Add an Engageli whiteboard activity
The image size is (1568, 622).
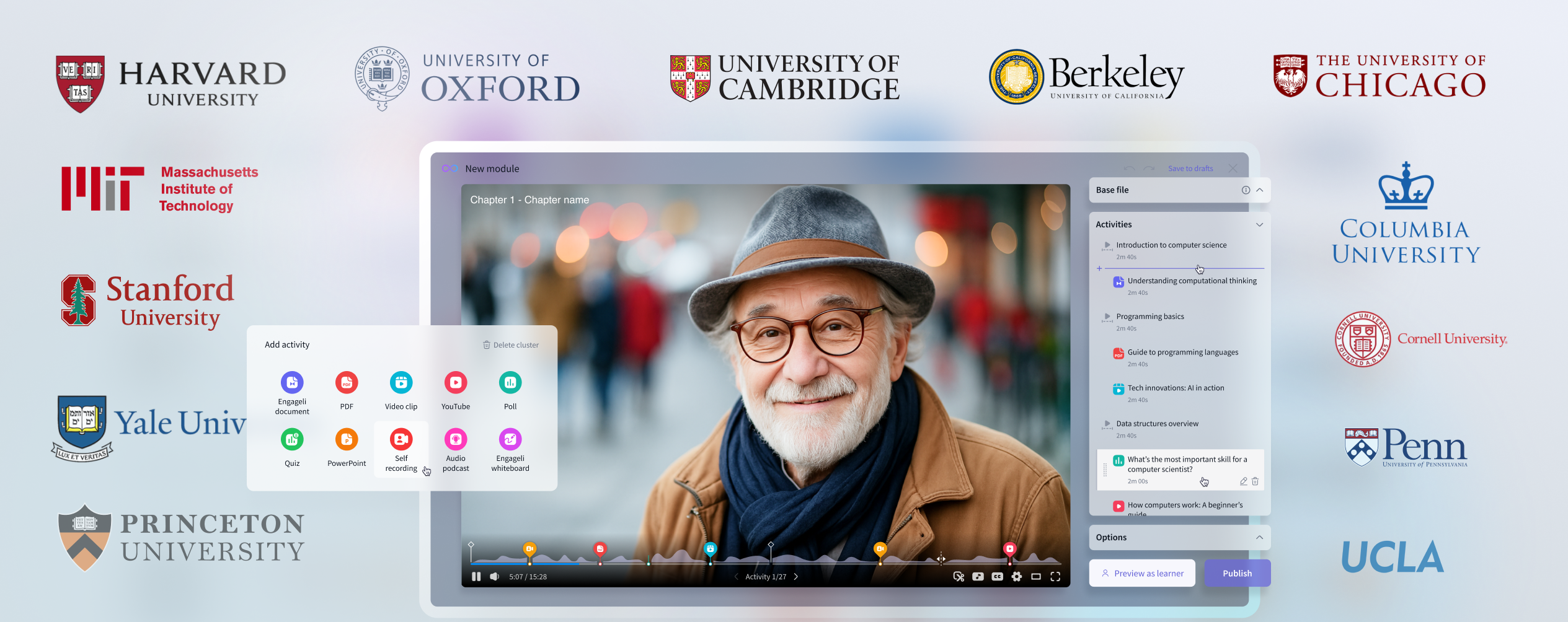pos(510,450)
